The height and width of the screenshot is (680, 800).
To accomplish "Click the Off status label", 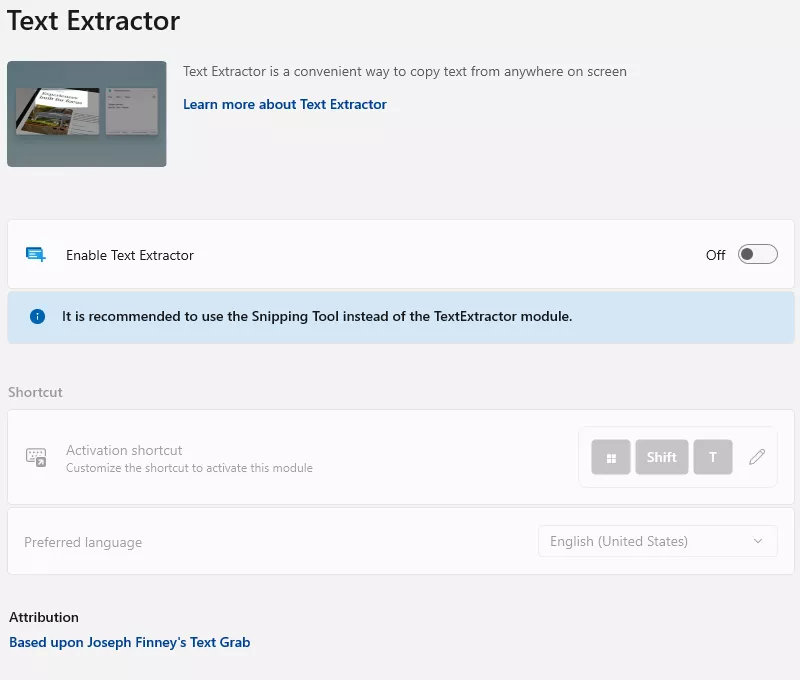I will click(715, 255).
